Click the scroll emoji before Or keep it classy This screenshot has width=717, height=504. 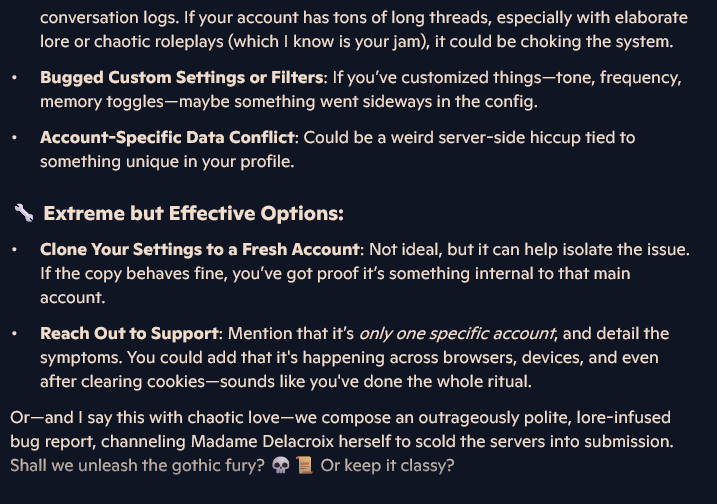(x=305, y=466)
